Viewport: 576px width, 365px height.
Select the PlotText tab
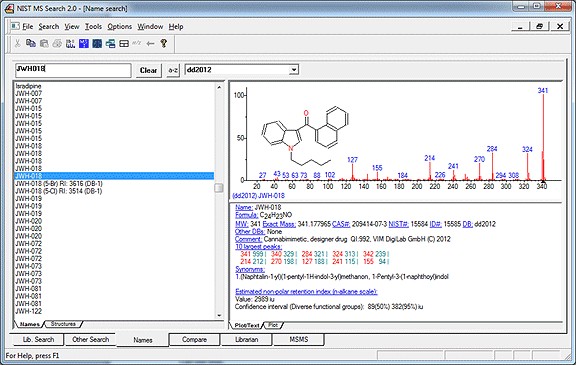pyautogui.click(x=246, y=325)
